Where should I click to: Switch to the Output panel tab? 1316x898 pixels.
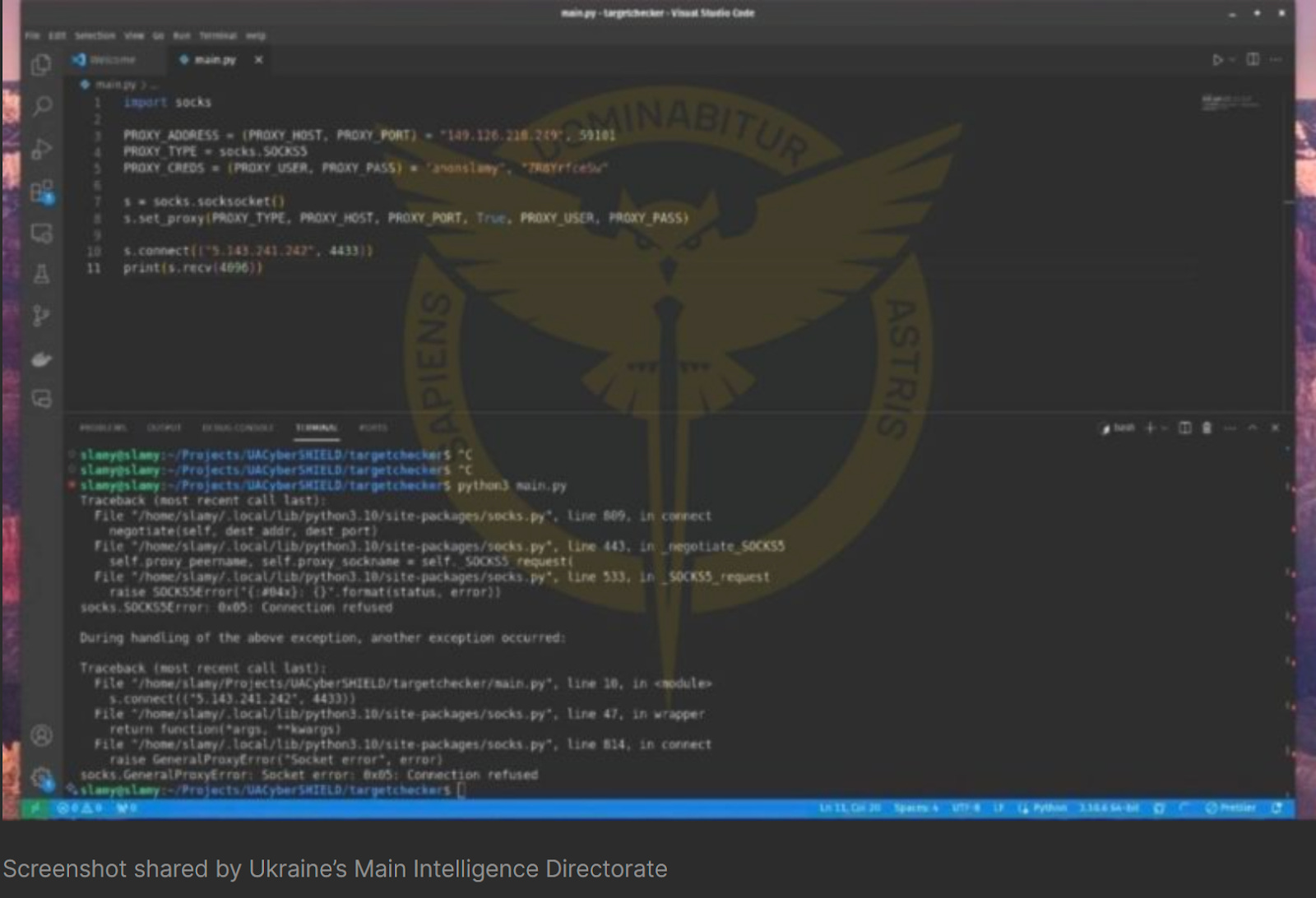(x=164, y=428)
